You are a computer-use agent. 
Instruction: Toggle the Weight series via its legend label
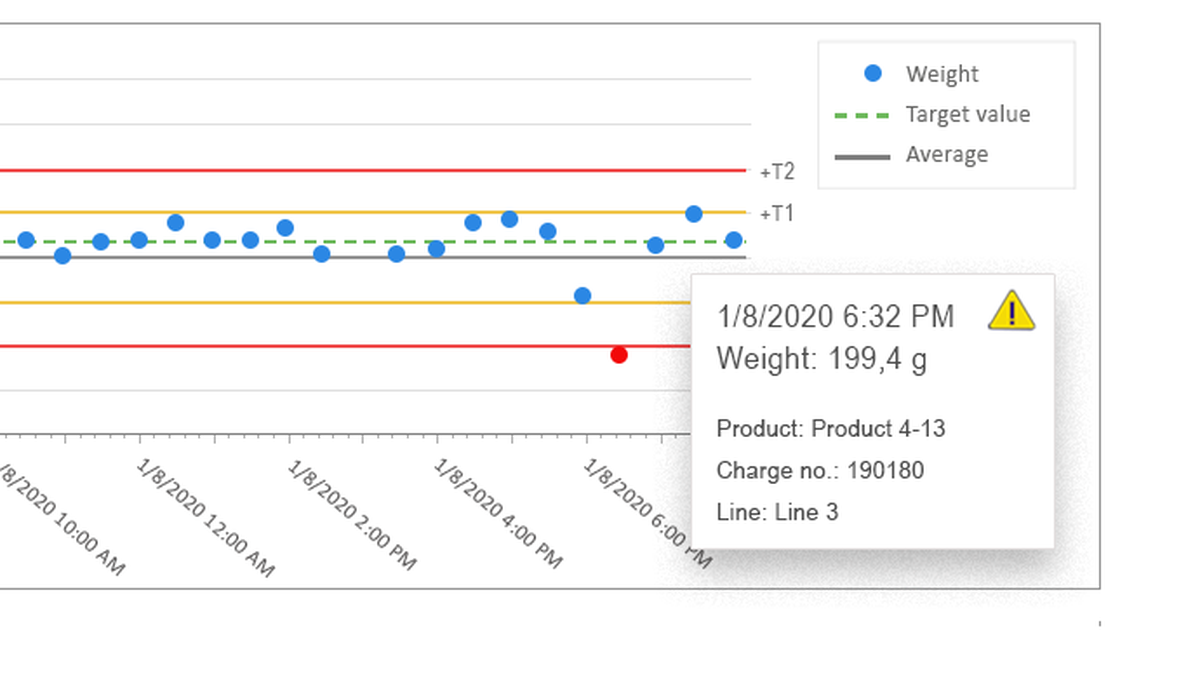tap(943, 73)
